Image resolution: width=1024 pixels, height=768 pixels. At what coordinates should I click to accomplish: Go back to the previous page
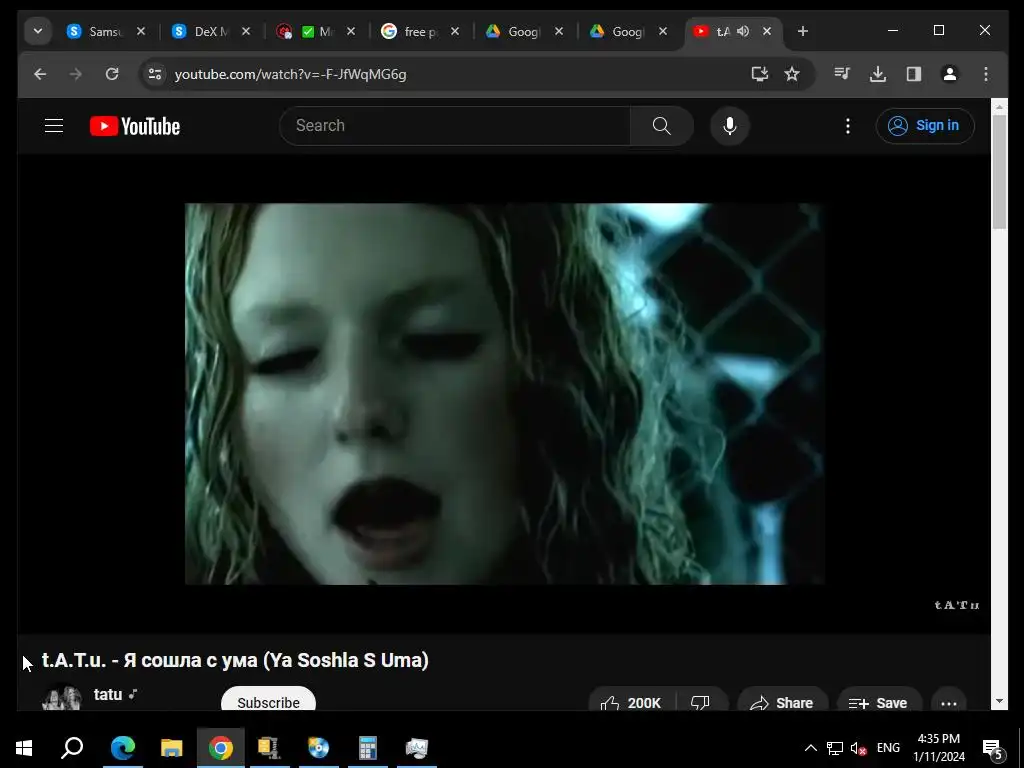pyautogui.click(x=40, y=74)
